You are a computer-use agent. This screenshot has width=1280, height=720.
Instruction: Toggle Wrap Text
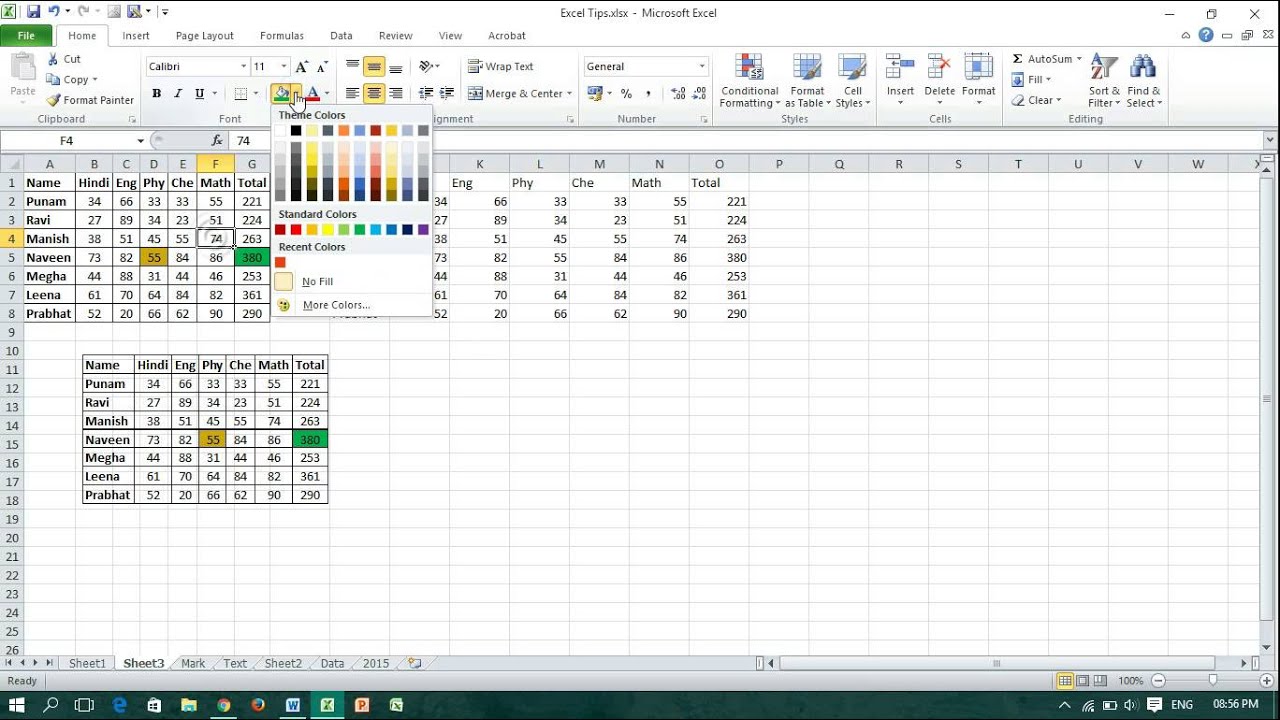point(501,67)
